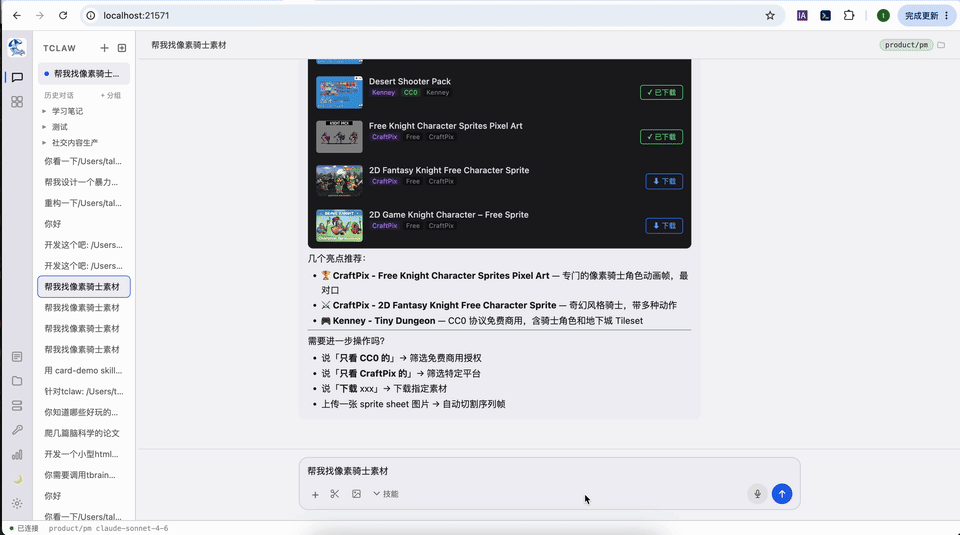Click the product/pm tag in header

[906, 45]
